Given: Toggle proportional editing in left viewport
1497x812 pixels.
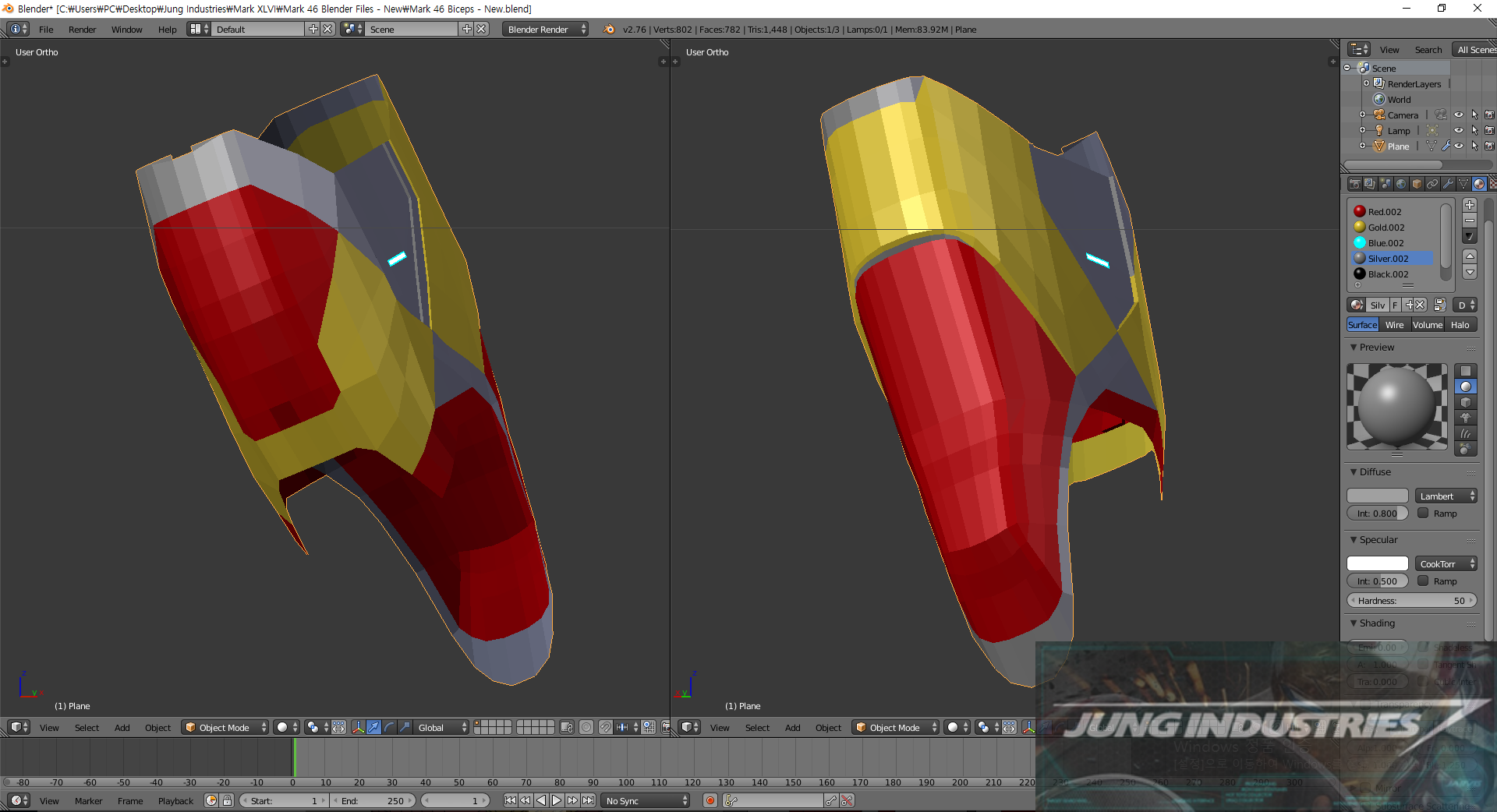Looking at the screenshot, I should coord(586,727).
